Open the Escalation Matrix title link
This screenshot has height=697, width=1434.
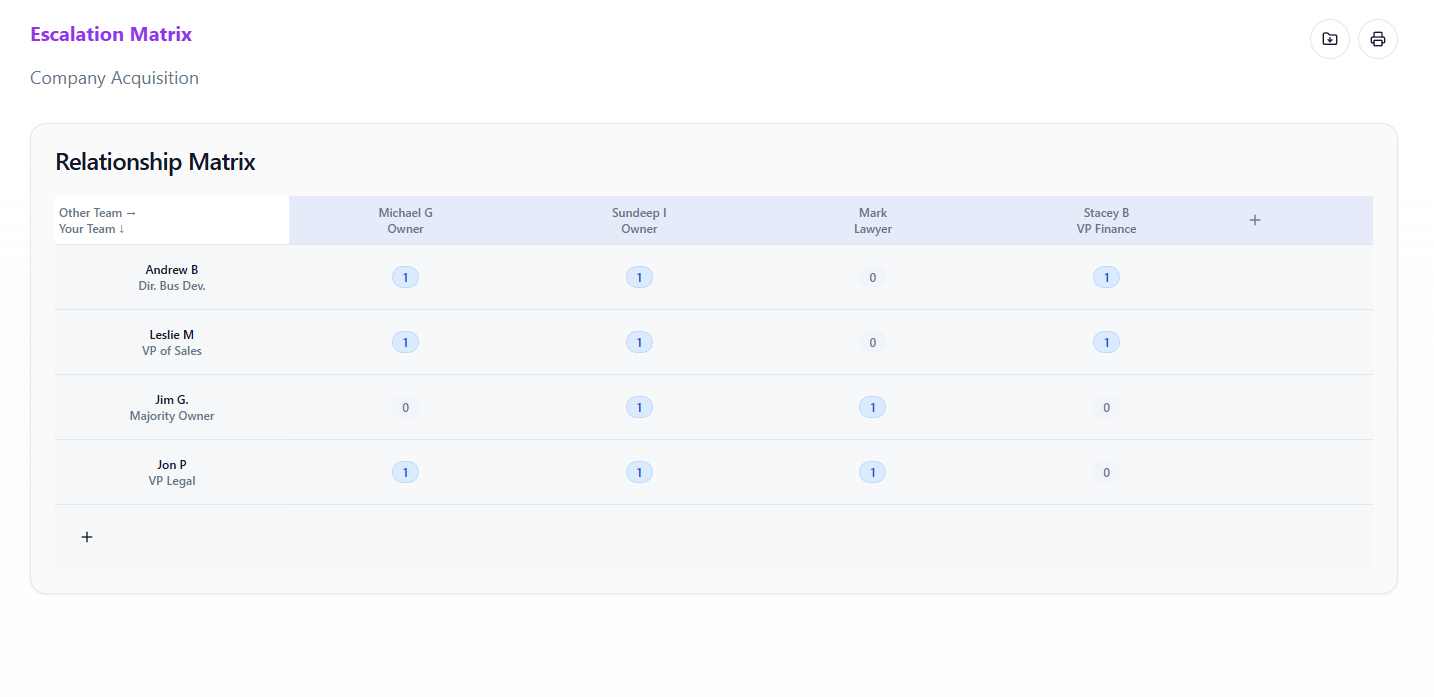point(111,34)
